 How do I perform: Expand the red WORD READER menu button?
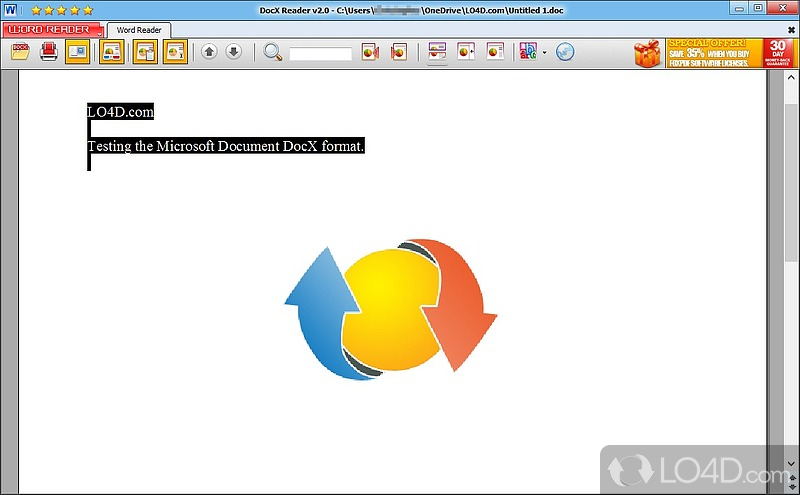click(52, 30)
